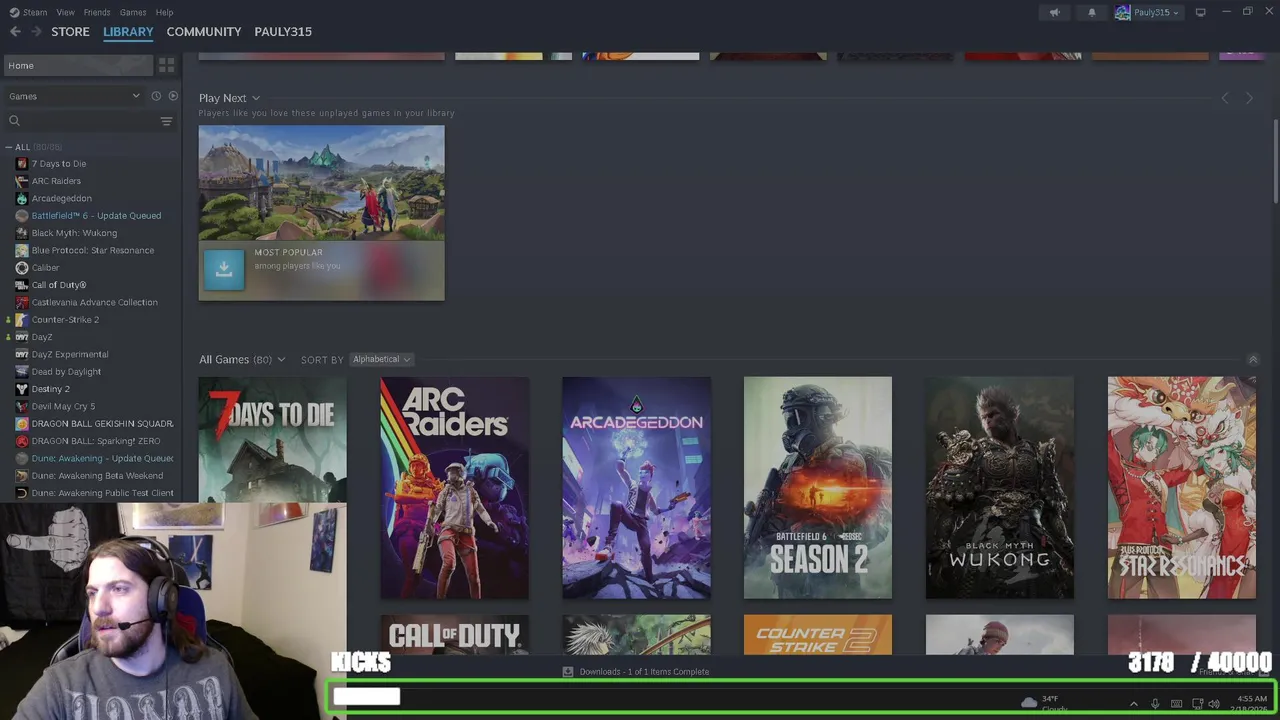Viewport: 1280px width, 720px height.
Task: Switch to the COMMUNITY tab
Action: click(204, 32)
